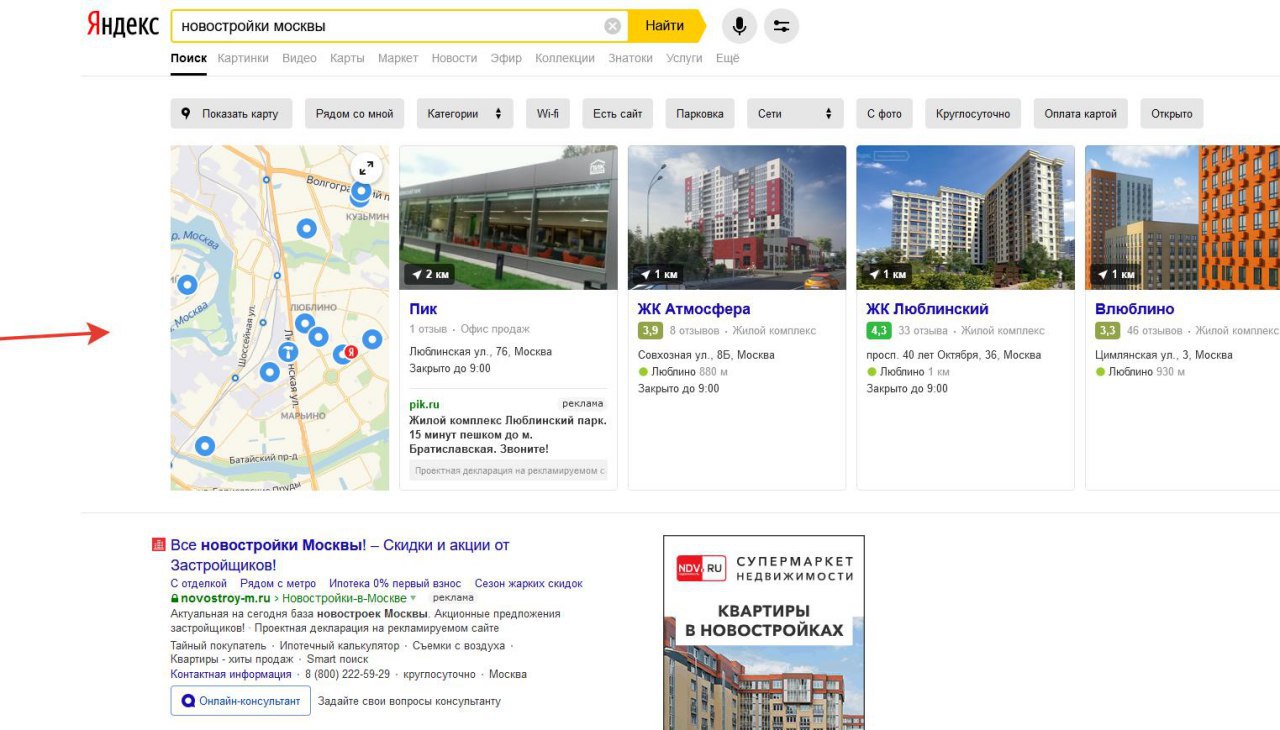The width and height of the screenshot is (1280, 730).
Task: Open the Карты tab
Action: 347,58
